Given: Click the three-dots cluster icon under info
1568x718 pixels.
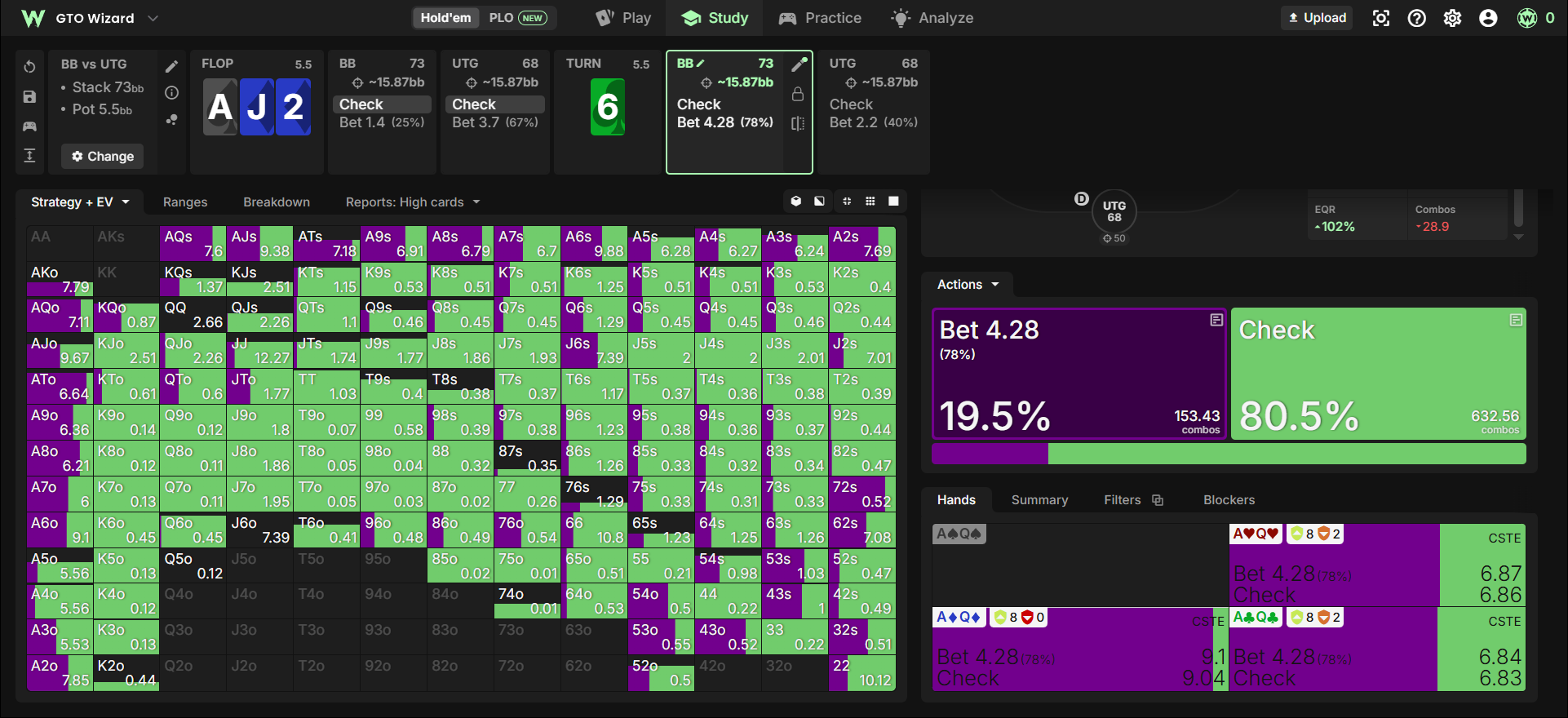Looking at the screenshot, I should (x=171, y=119).
